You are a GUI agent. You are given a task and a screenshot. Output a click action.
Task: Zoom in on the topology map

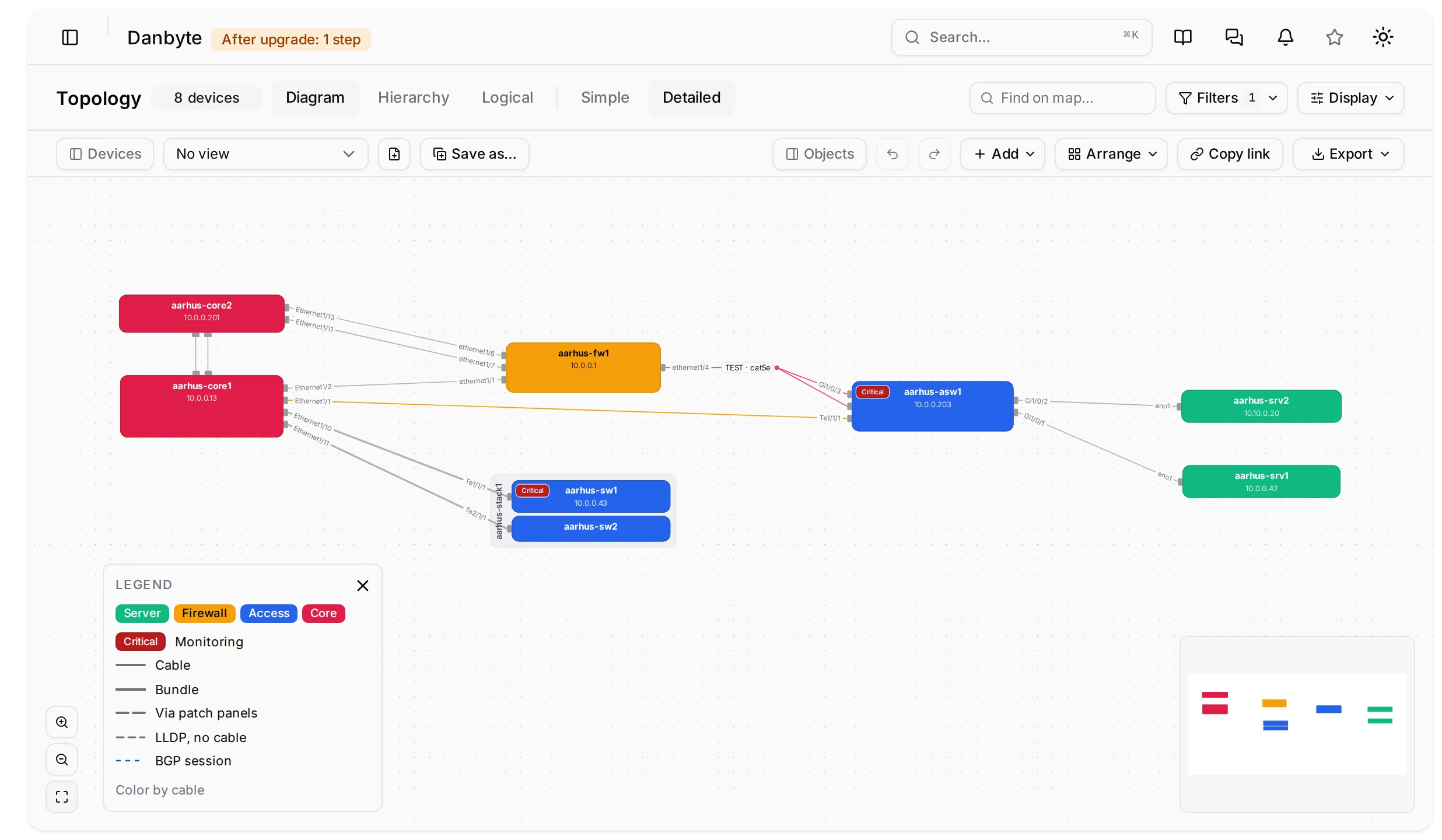[x=62, y=722]
